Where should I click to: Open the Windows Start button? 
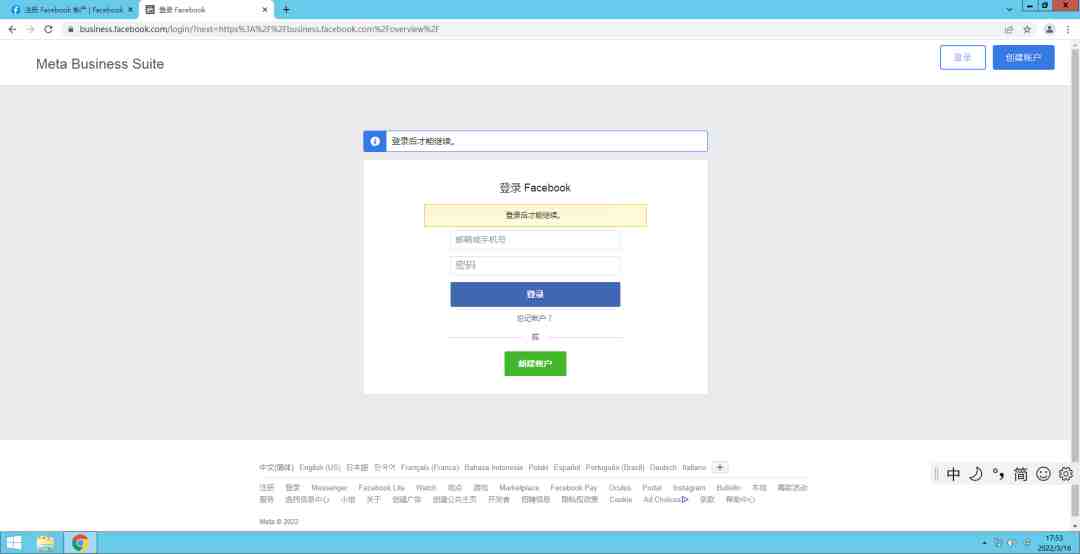(14, 543)
